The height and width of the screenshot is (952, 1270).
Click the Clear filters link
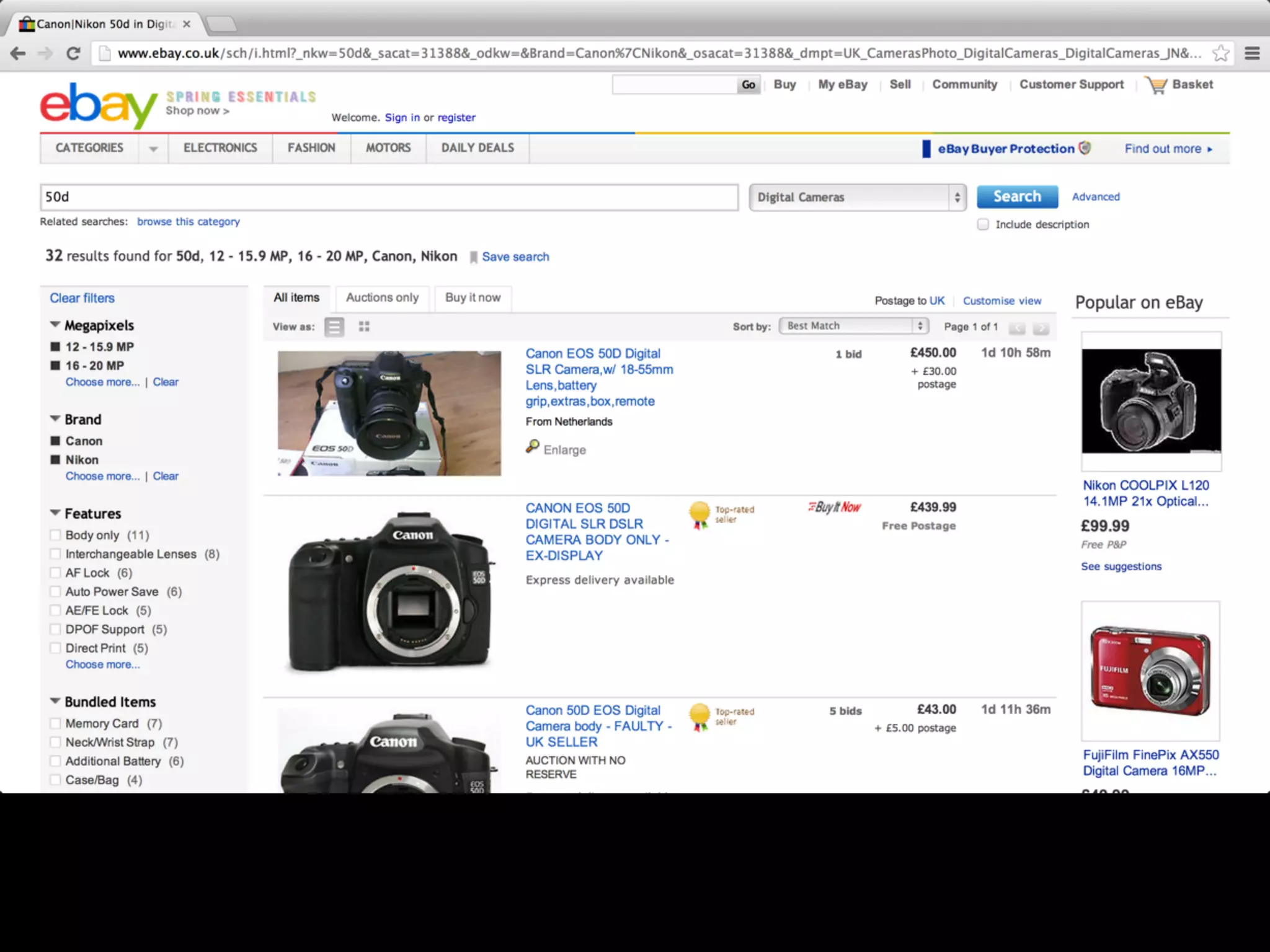(x=82, y=298)
